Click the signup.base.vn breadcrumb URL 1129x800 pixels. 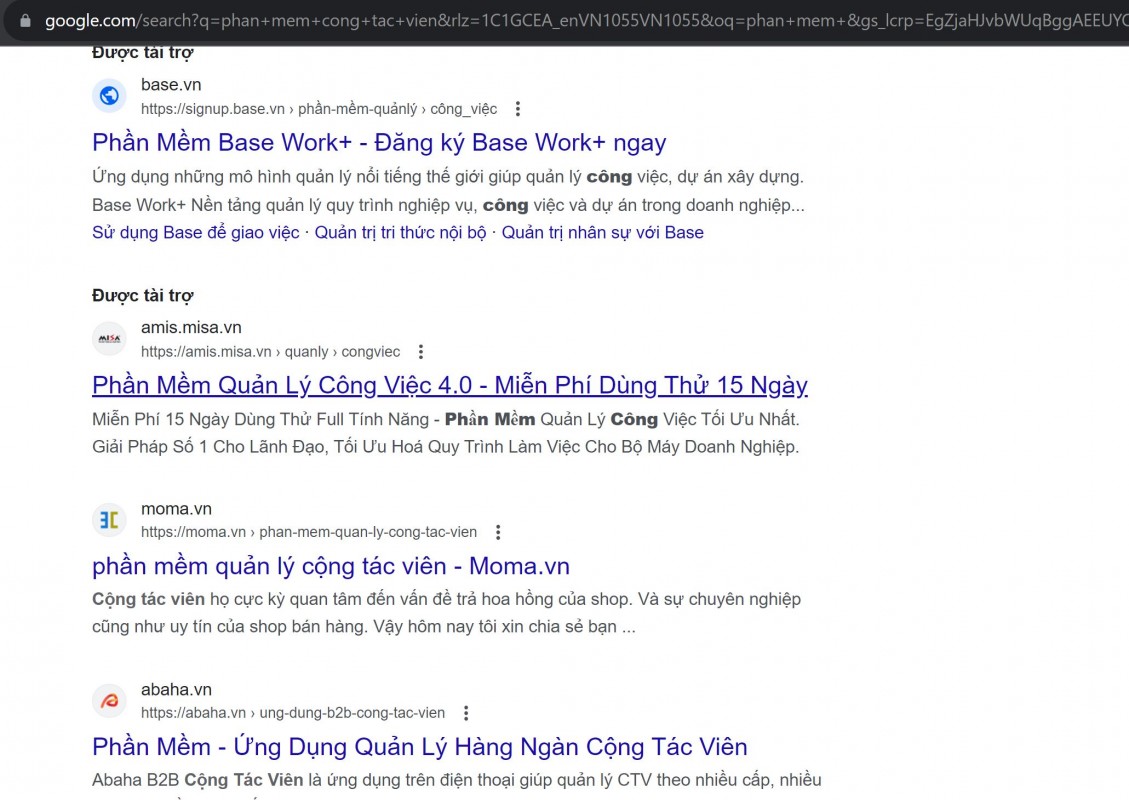tap(318, 109)
